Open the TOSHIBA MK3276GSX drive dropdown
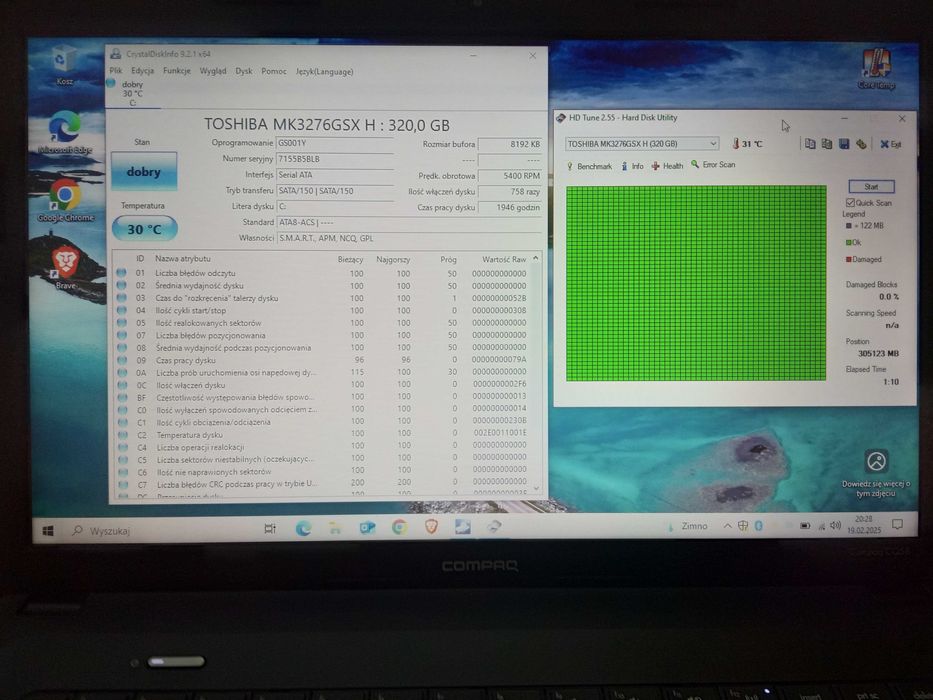 click(x=641, y=143)
